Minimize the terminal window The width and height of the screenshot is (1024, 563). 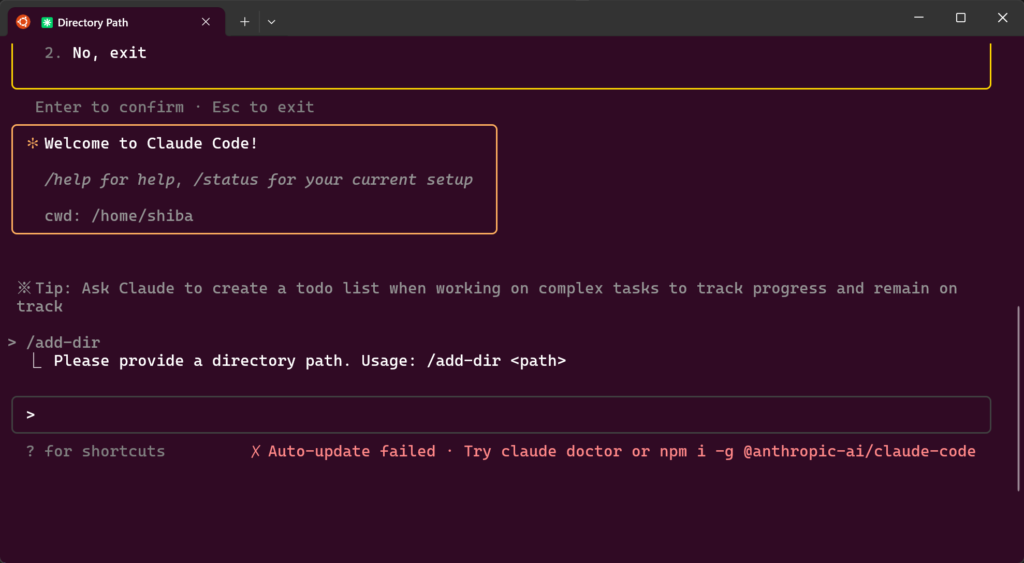coord(918,18)
